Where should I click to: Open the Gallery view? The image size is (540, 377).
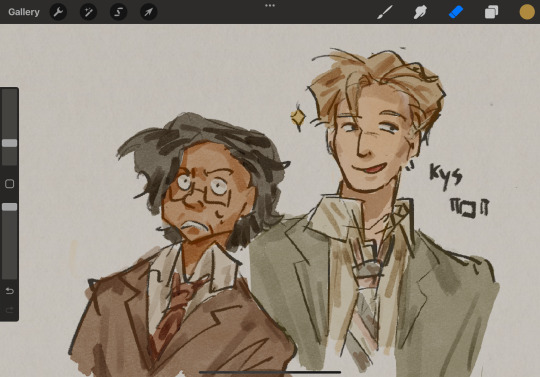coord(24,12)
